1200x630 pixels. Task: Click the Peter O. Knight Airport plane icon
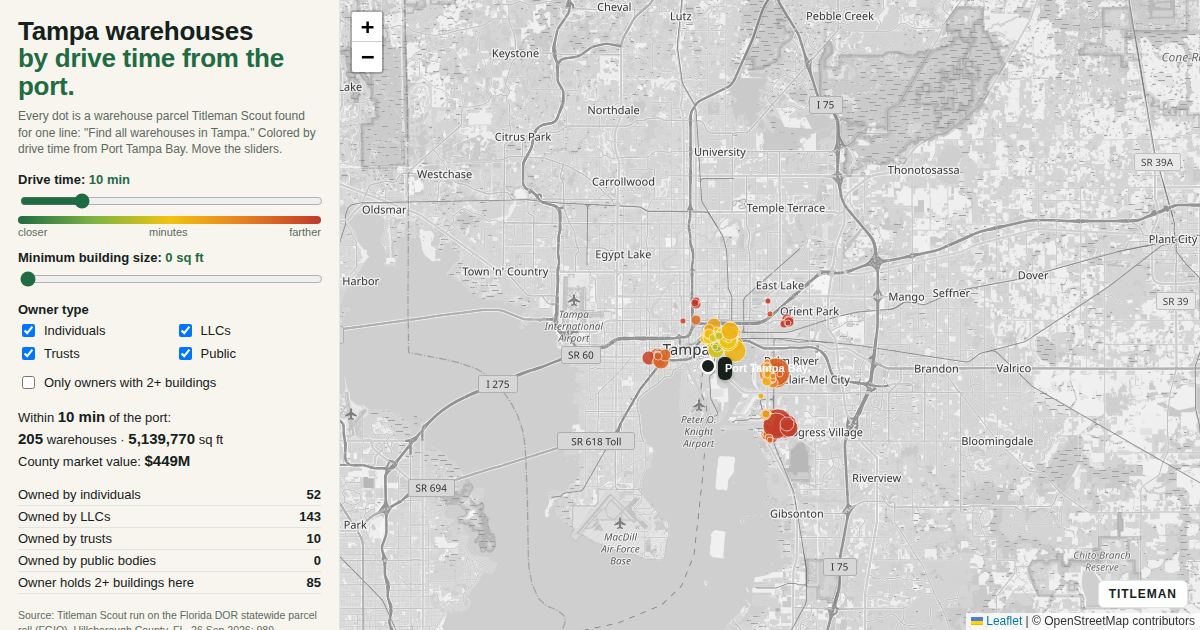pyautogui.click(x=698, y=406)
